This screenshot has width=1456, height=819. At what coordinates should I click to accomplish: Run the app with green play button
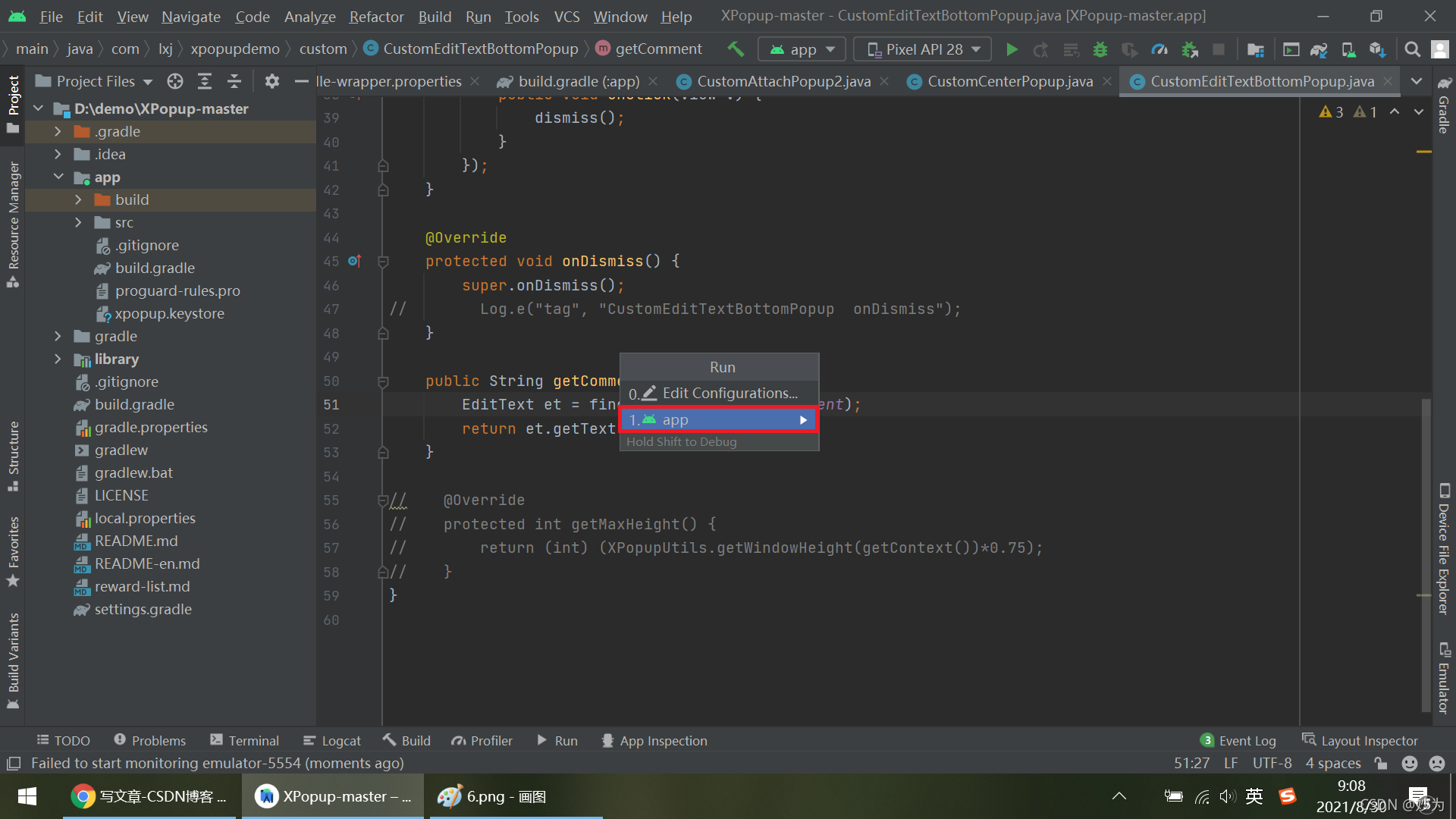click(x=1011, y=49)
